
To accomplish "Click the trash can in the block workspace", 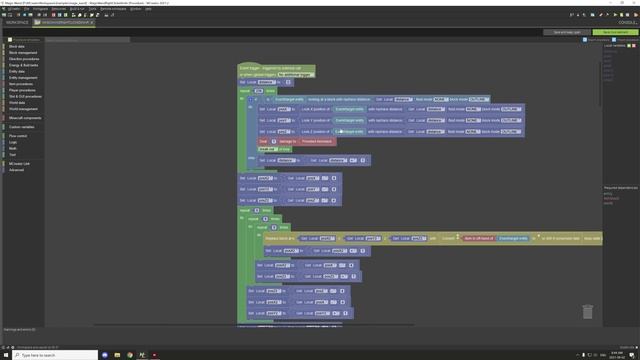I will 588,311.
